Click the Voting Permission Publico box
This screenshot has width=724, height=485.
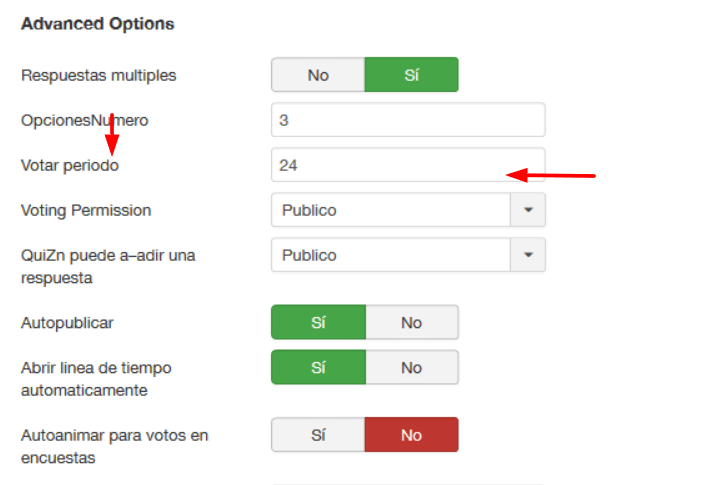pos(391,210)
